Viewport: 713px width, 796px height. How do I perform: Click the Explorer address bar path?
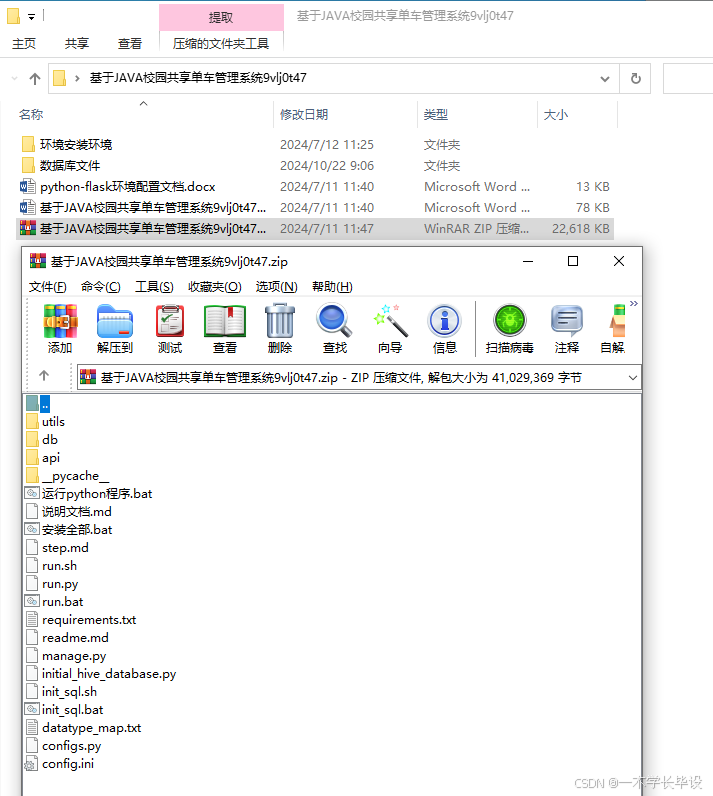click(198, 78)
